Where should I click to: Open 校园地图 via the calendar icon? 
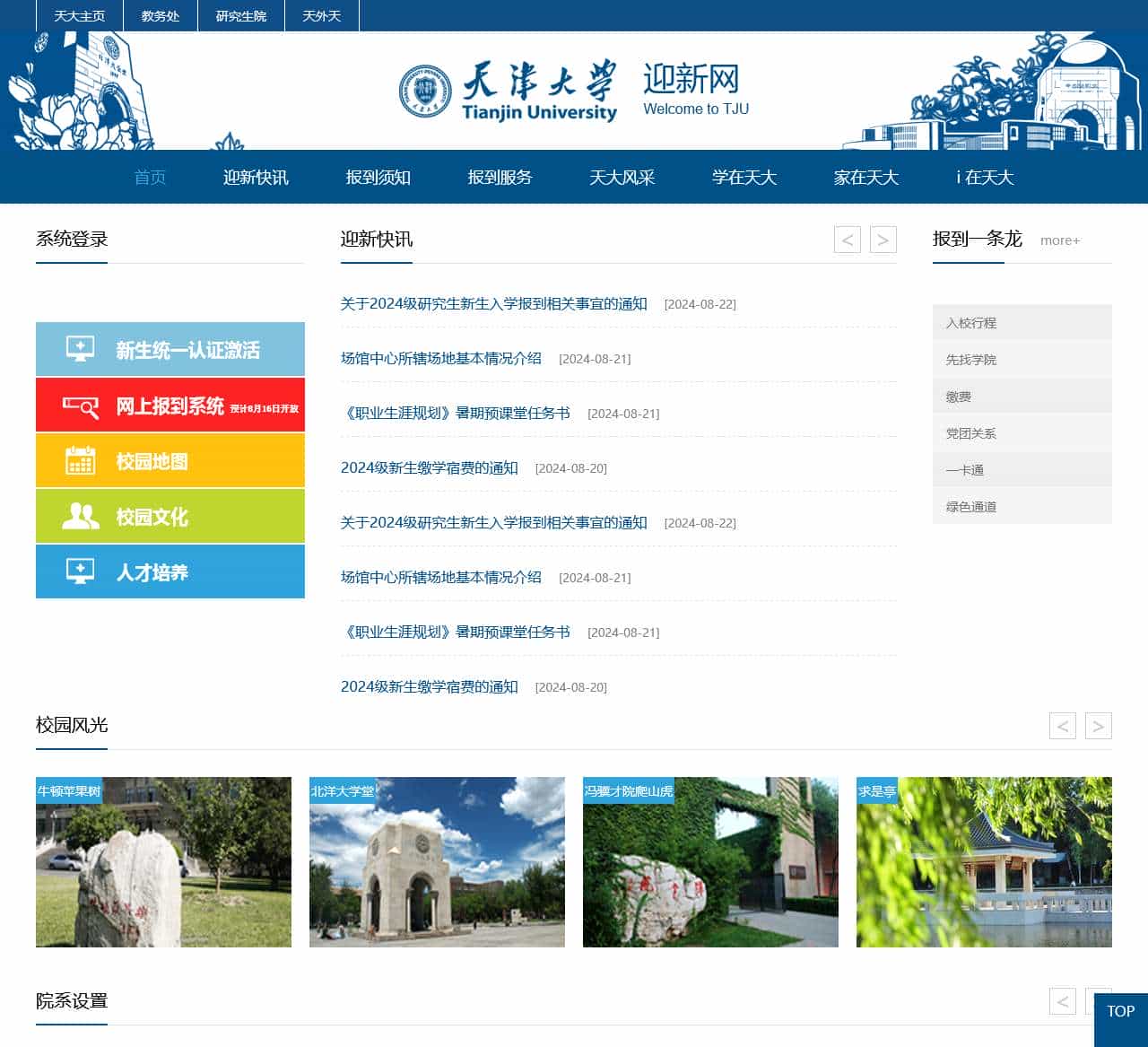coord(80,460)
